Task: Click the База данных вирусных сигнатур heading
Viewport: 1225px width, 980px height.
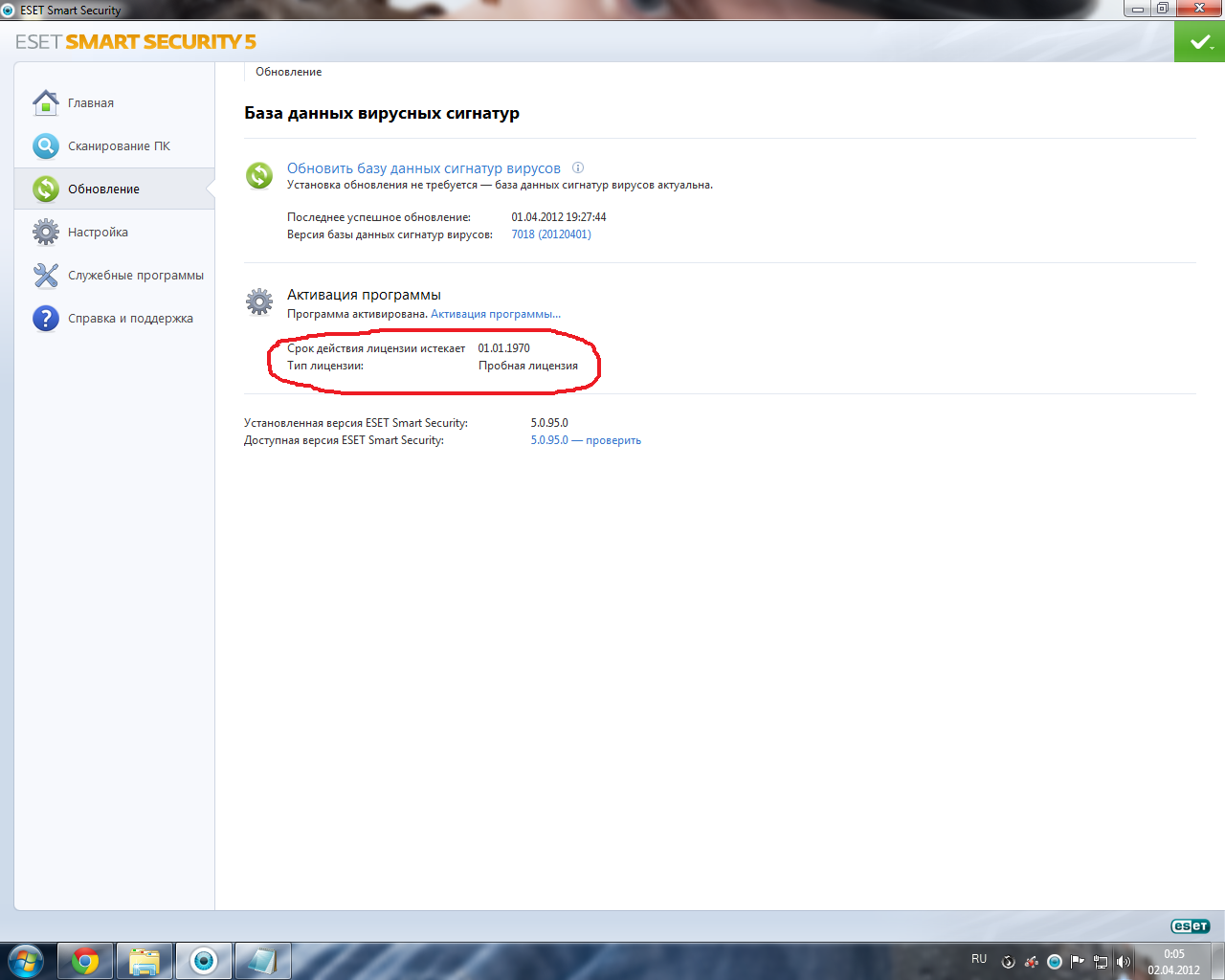Action: (x=382, y=113)
